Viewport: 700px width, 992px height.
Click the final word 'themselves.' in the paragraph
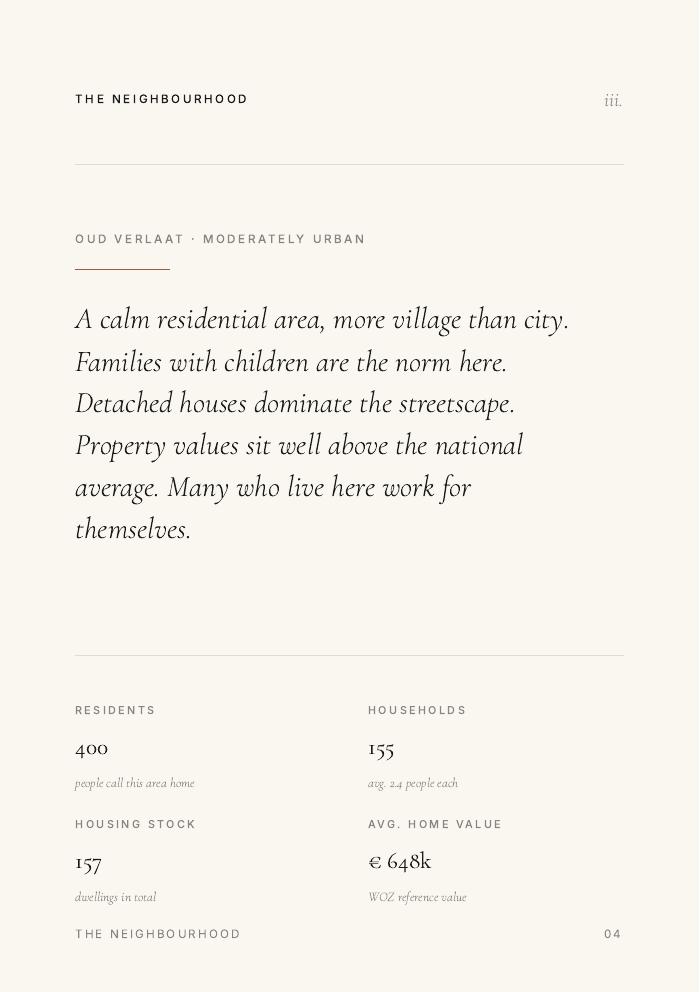point(133,530)
